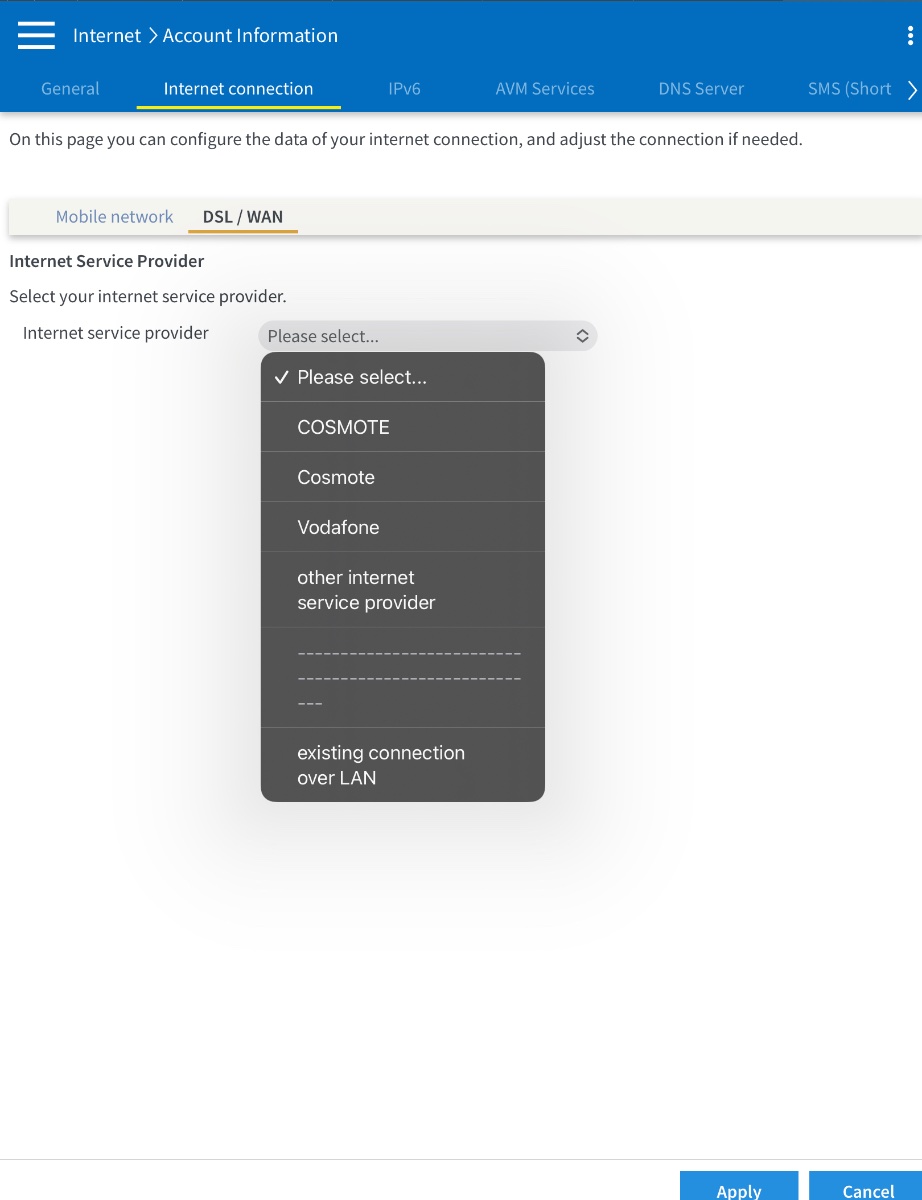Choose uppercase COSMOTE provider option

403,427
